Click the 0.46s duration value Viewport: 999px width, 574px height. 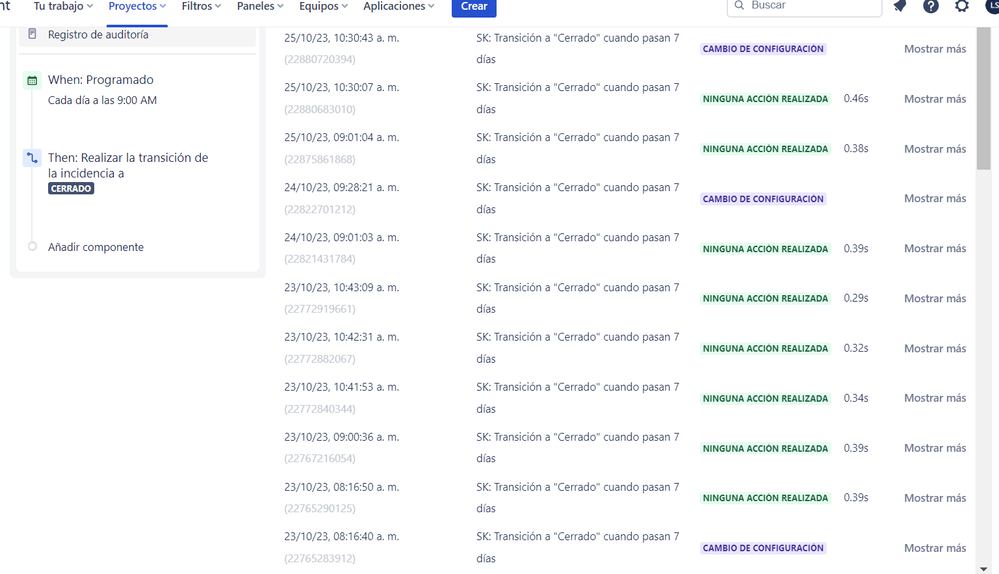[x=856, y=99]
